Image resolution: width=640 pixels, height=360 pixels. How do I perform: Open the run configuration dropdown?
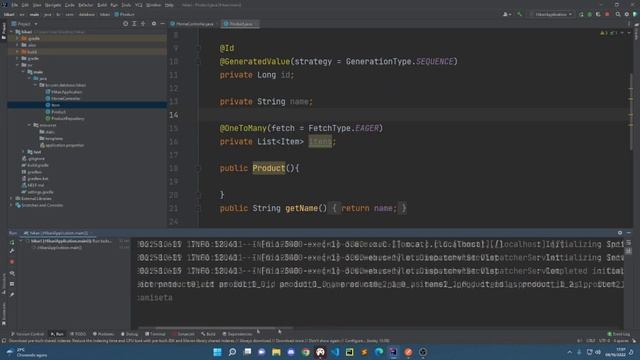coord(551,14)
